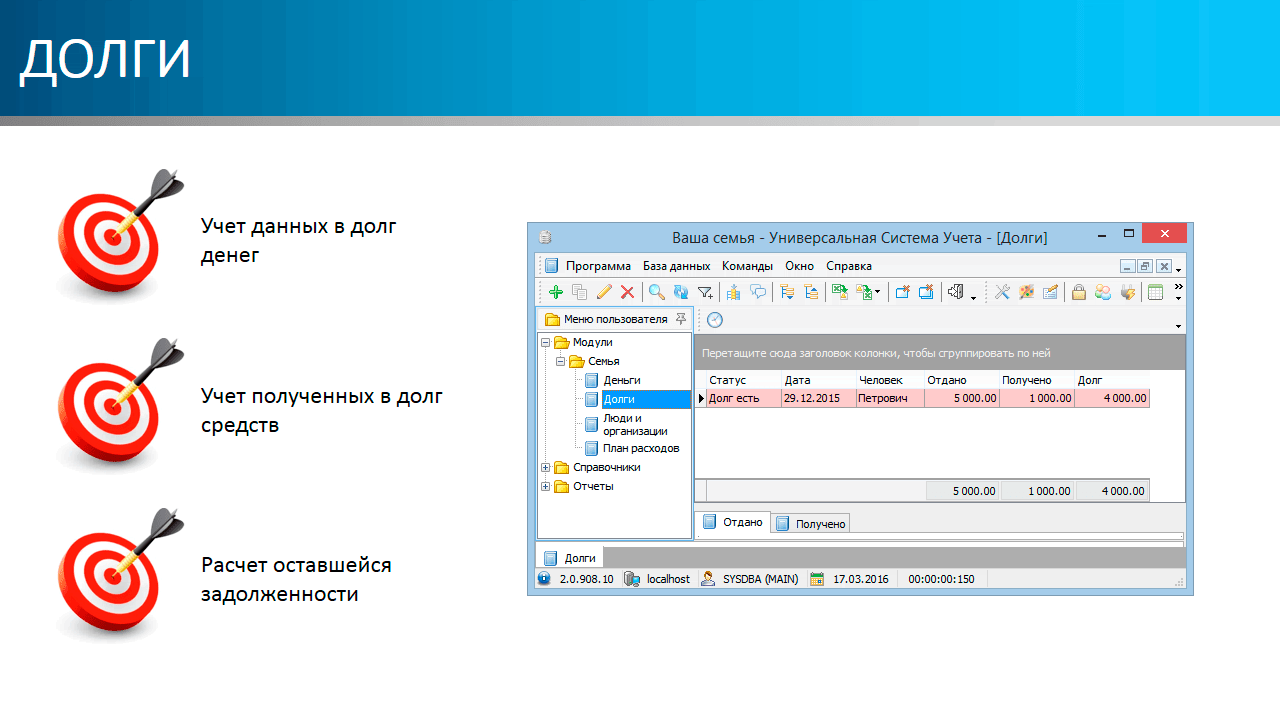Click the 17.03.2016 date in status bar

pos(860,579)
